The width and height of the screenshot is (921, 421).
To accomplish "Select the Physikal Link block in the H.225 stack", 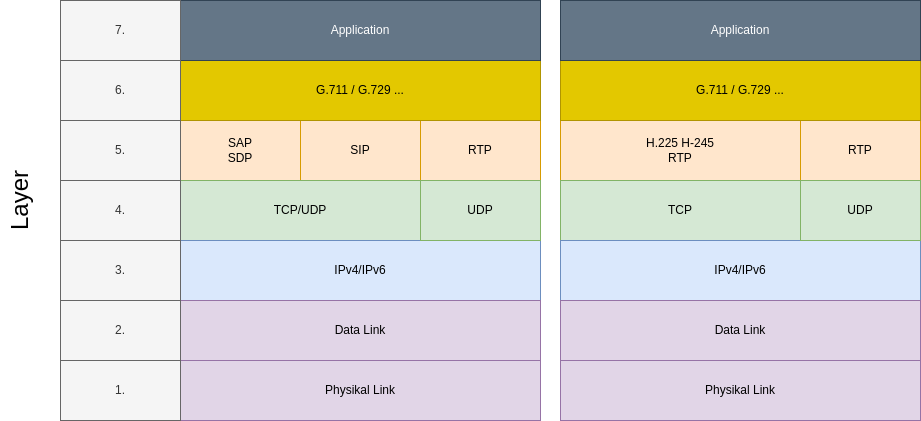I will pyautogui.click(x=740, y=390).
